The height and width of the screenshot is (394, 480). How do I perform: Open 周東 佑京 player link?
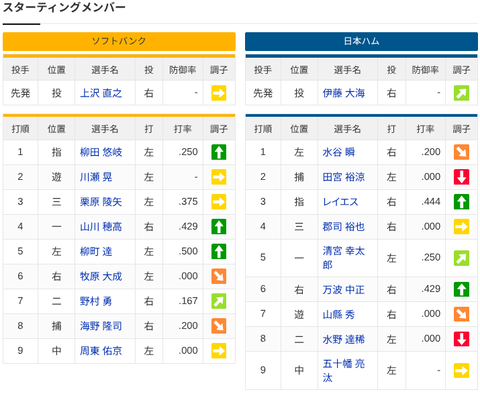click(x=101, y=351)
